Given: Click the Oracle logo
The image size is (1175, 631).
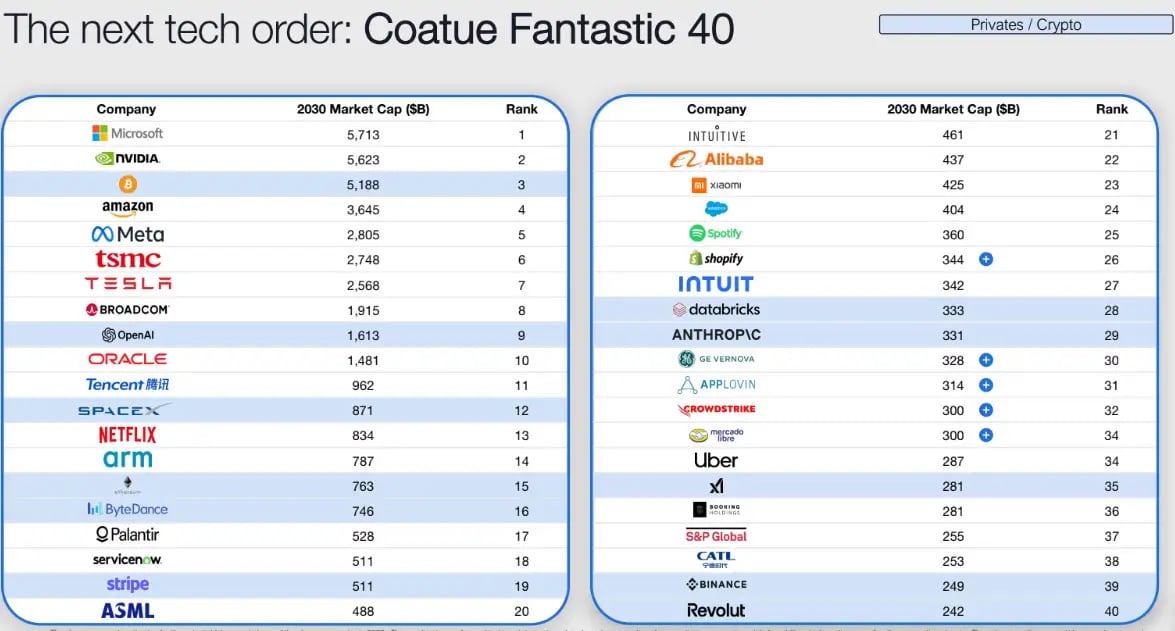Looking at the screenshot, I should tap(127, 360).
